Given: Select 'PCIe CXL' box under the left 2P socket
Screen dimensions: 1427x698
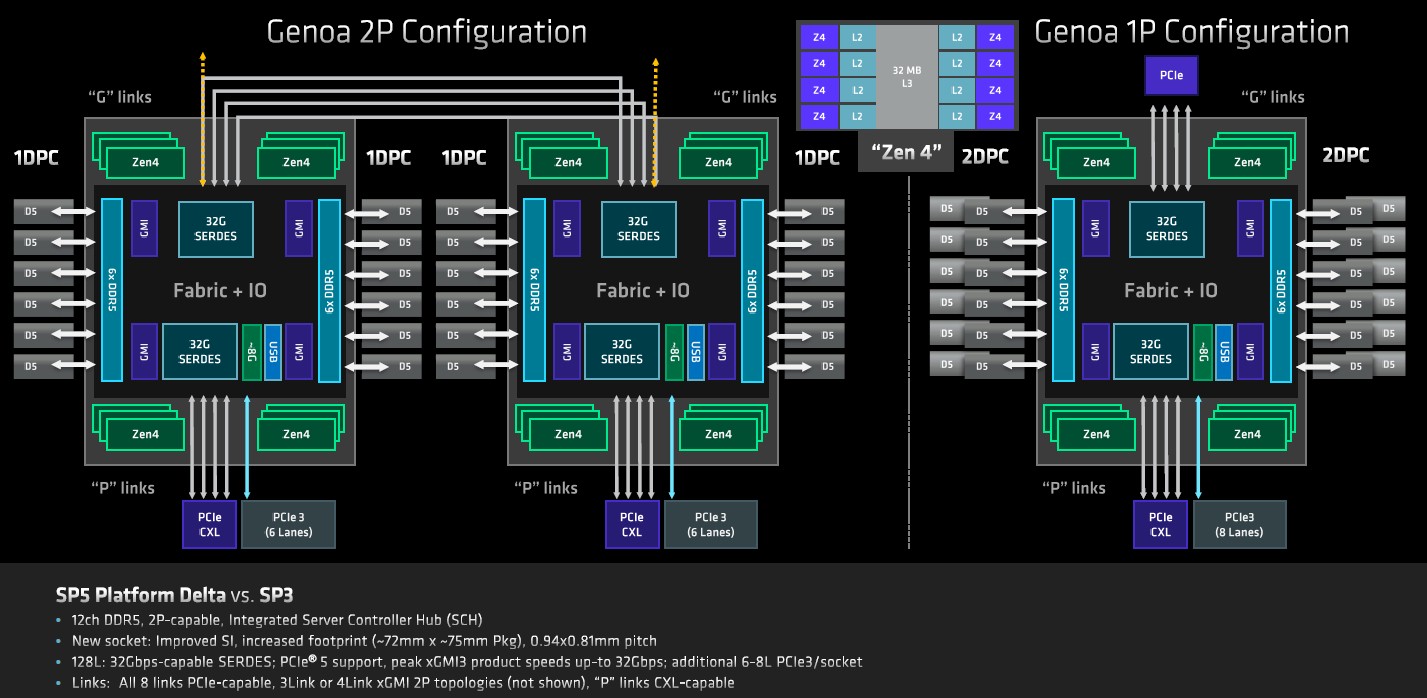Looking at the screenshot, I should 209,524.
